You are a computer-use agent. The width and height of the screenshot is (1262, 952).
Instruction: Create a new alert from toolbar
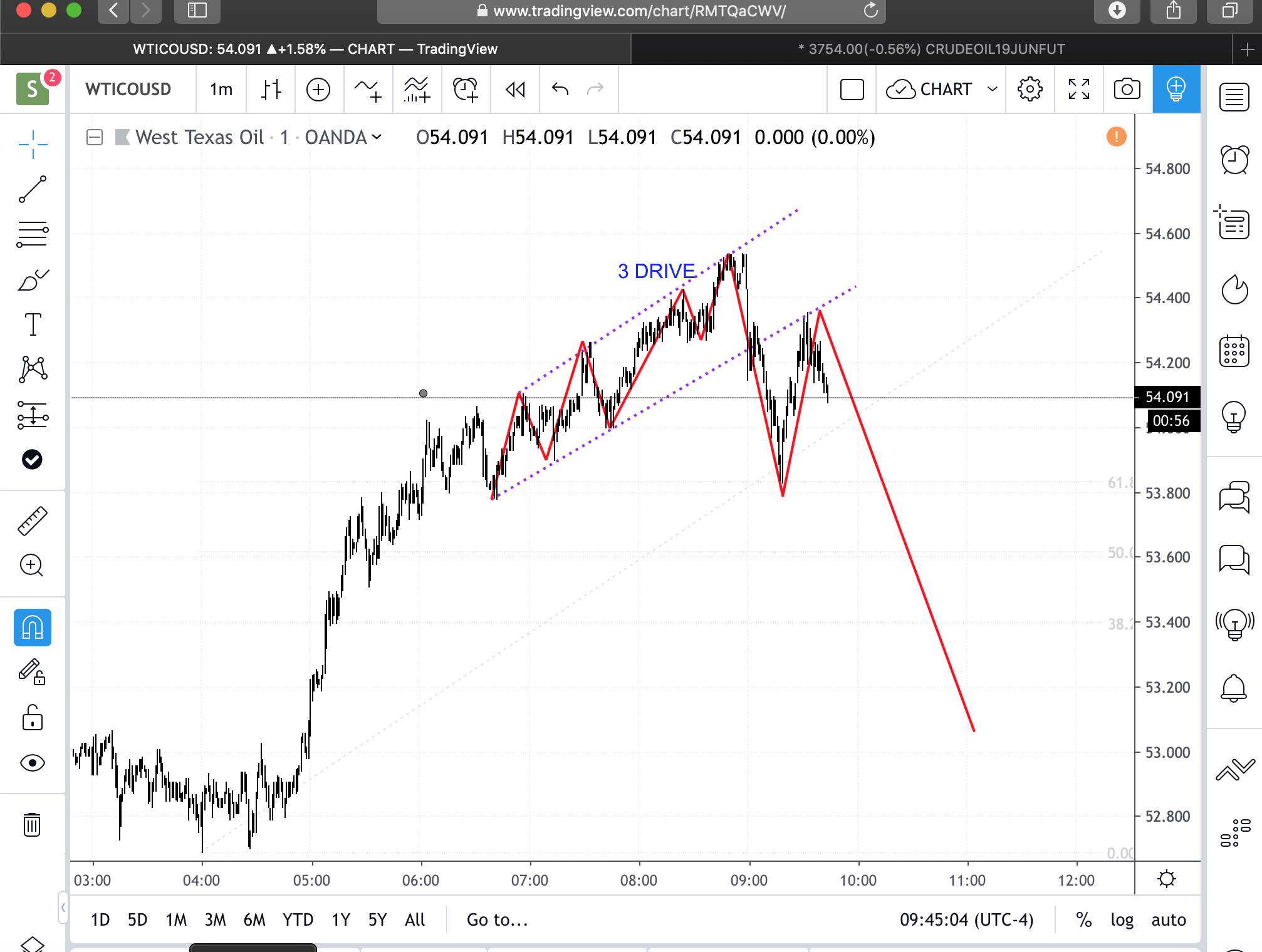click(x=466, y=90)
